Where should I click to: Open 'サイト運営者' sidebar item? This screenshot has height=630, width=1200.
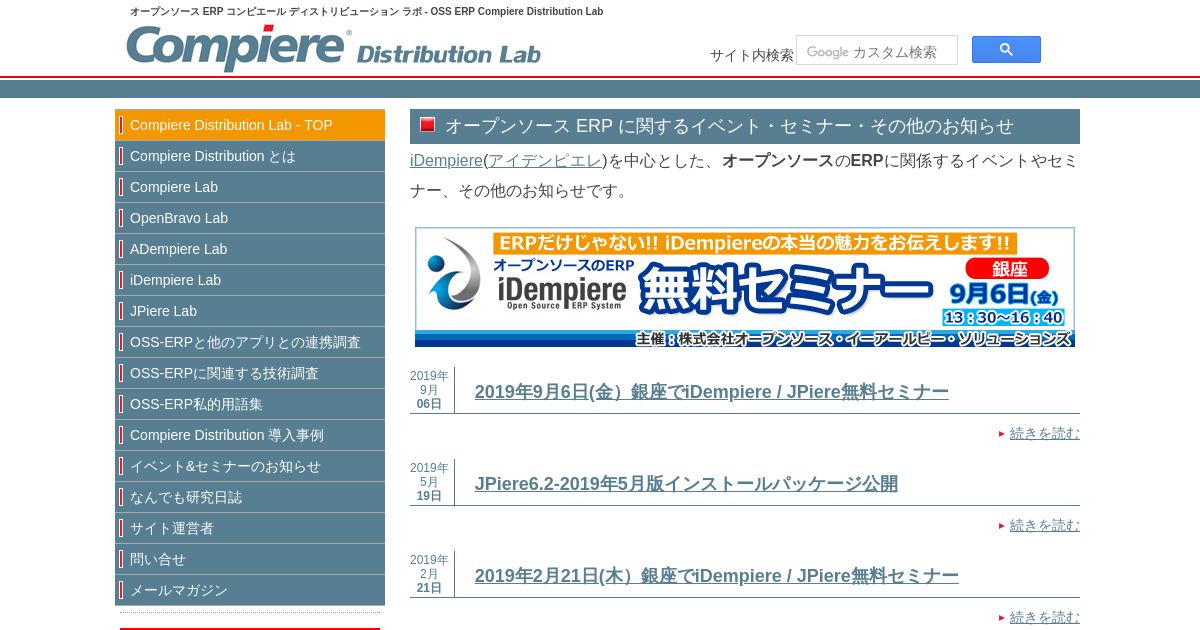point(250,528)
